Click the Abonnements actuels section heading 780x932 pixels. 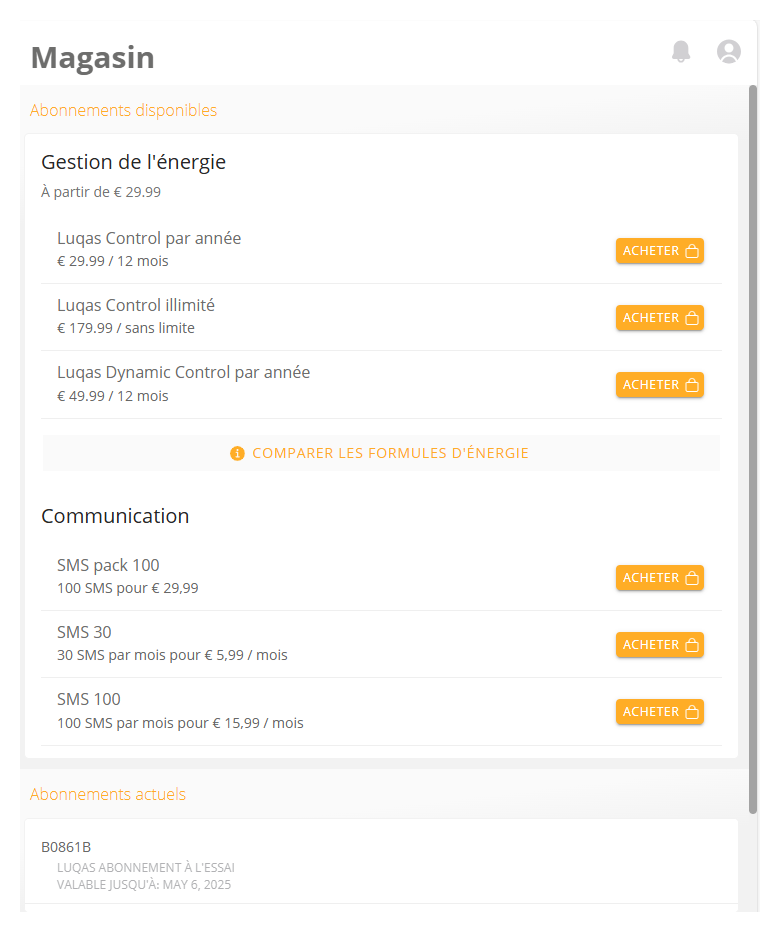click(108, 795)
